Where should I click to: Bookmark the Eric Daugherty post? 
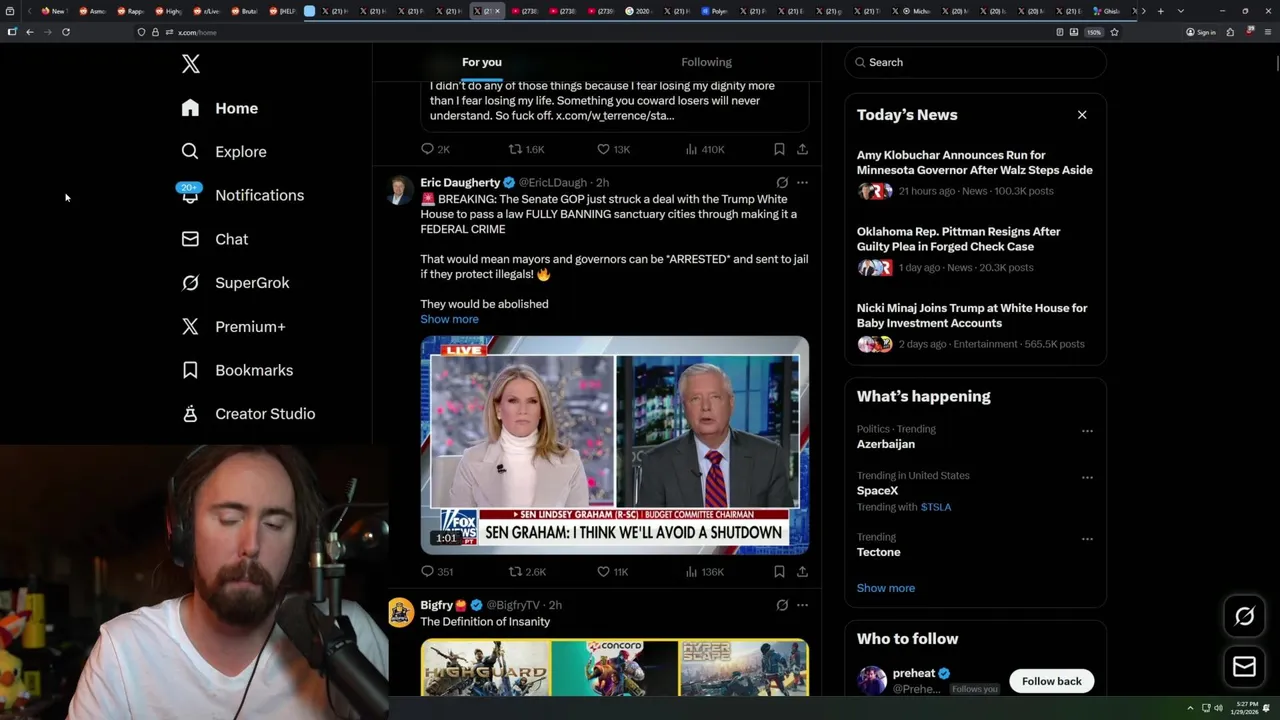[779, 572]
